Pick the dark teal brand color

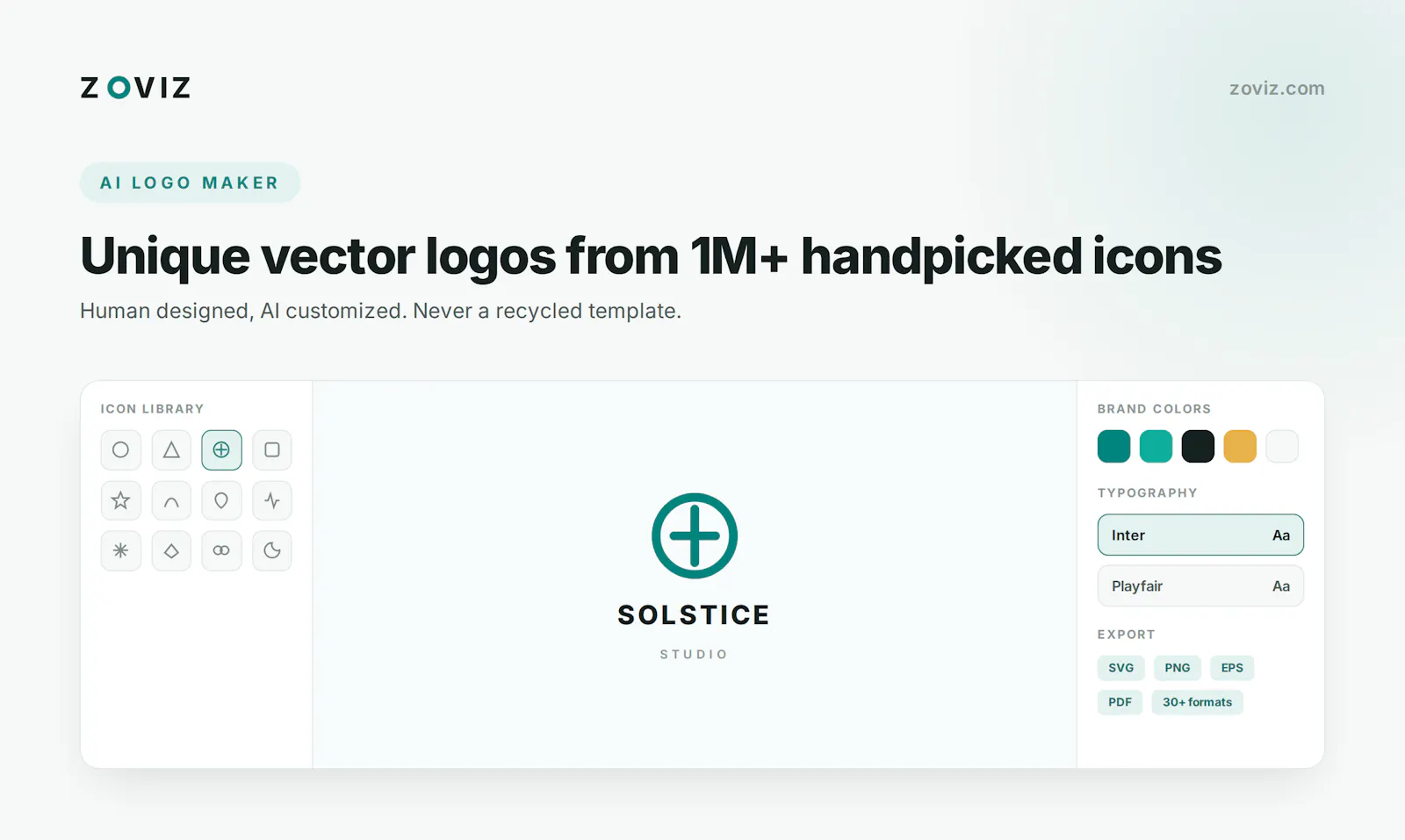(1113, 446)
